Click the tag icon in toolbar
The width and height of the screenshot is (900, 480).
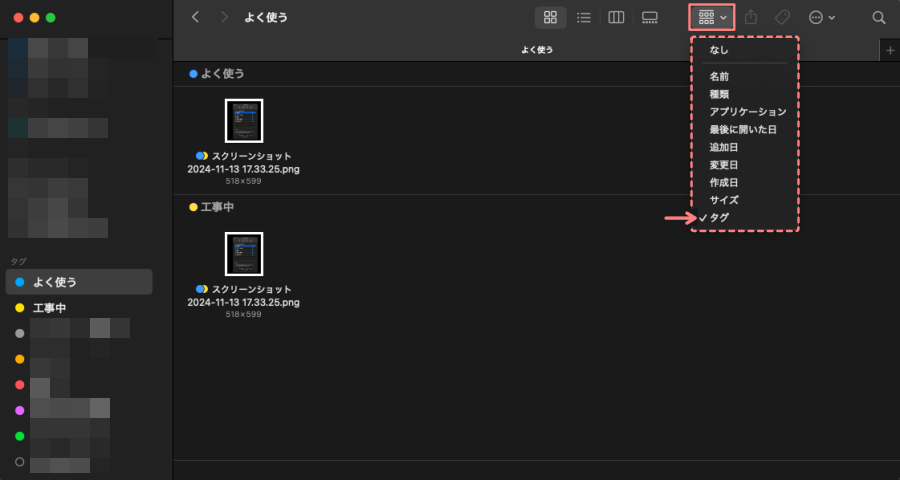pyautogui.click(x=782, y=18)
